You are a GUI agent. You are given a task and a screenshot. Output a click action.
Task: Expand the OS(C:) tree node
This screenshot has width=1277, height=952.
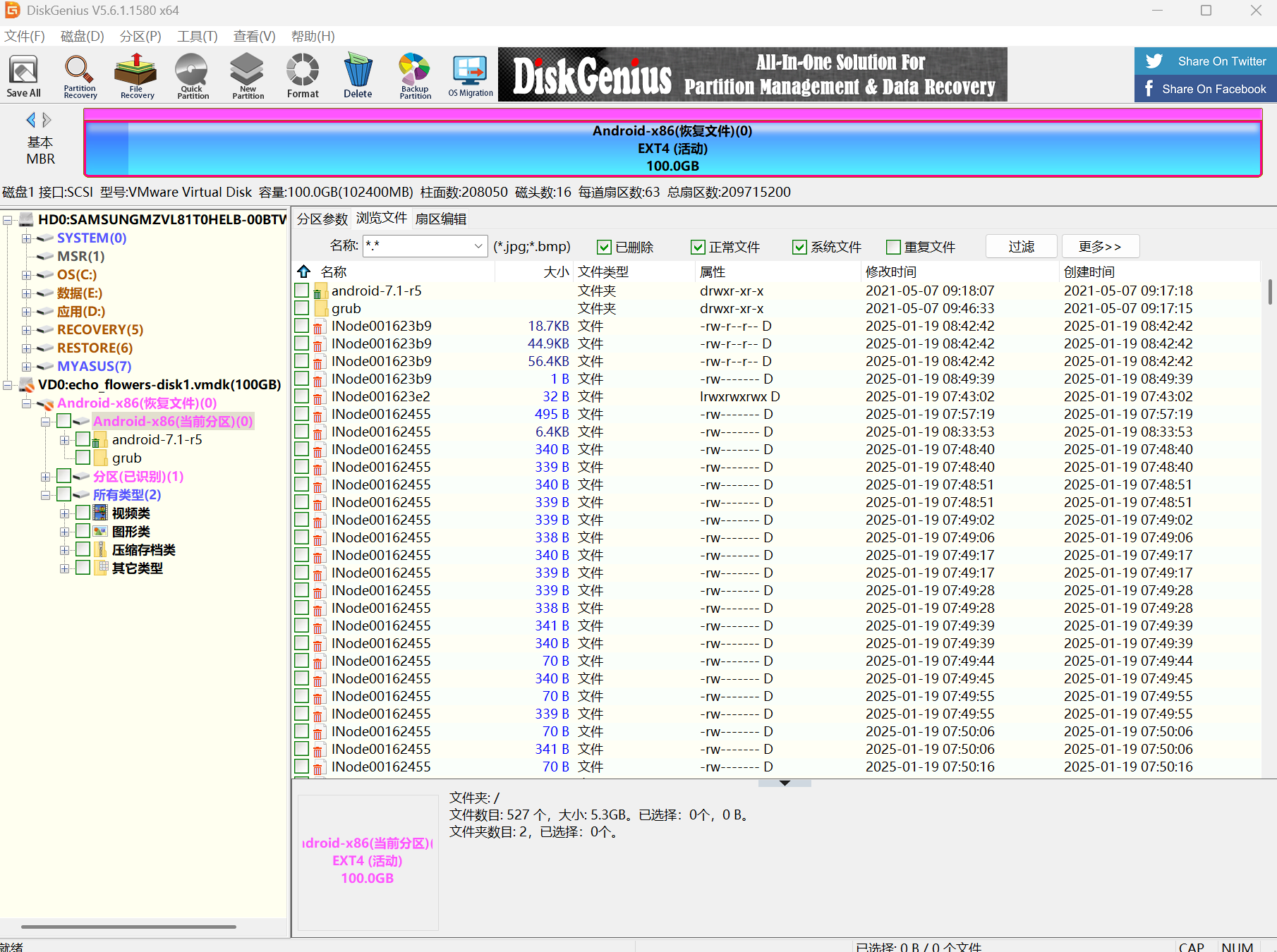[x=26, y=275]
